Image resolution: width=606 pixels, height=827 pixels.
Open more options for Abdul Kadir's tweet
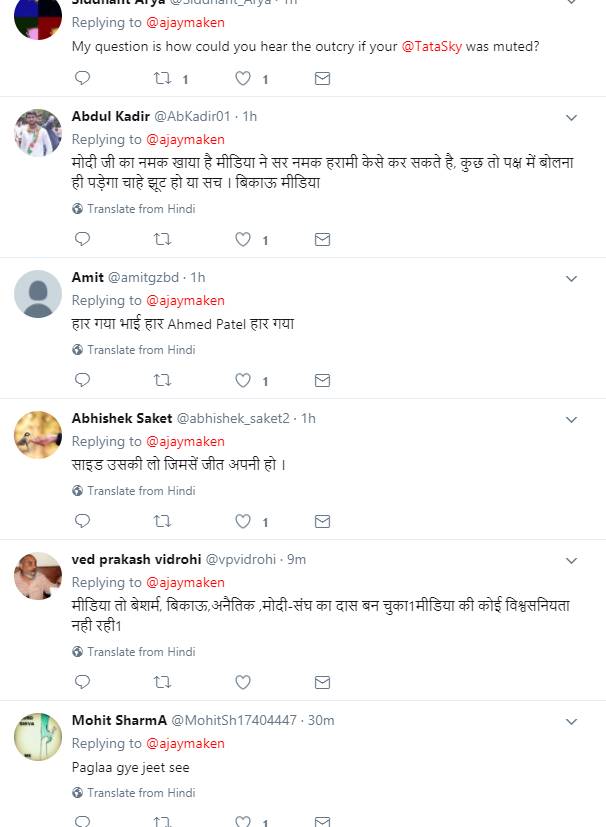571,117
